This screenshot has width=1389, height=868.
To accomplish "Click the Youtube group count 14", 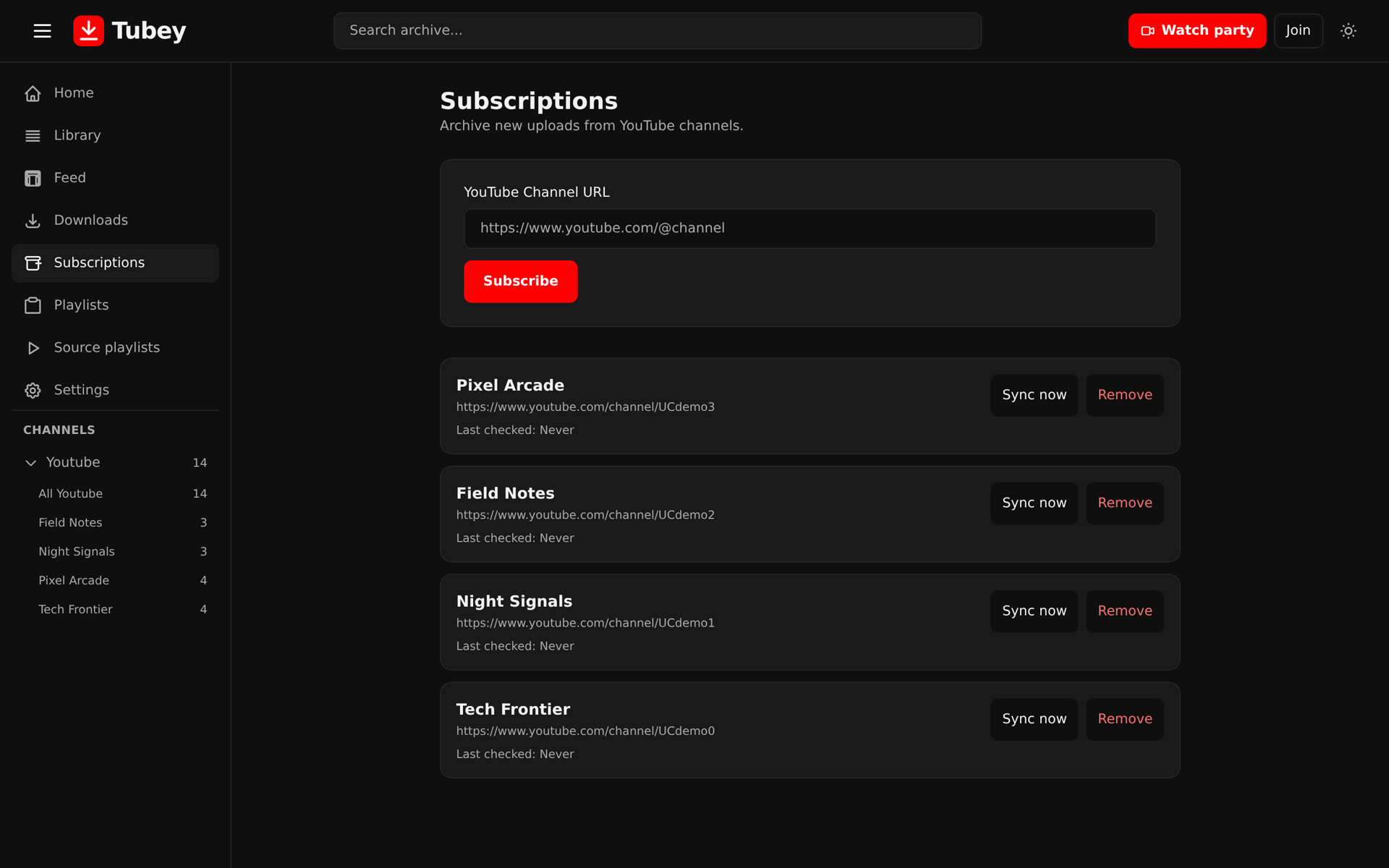I will click(200, 463).
